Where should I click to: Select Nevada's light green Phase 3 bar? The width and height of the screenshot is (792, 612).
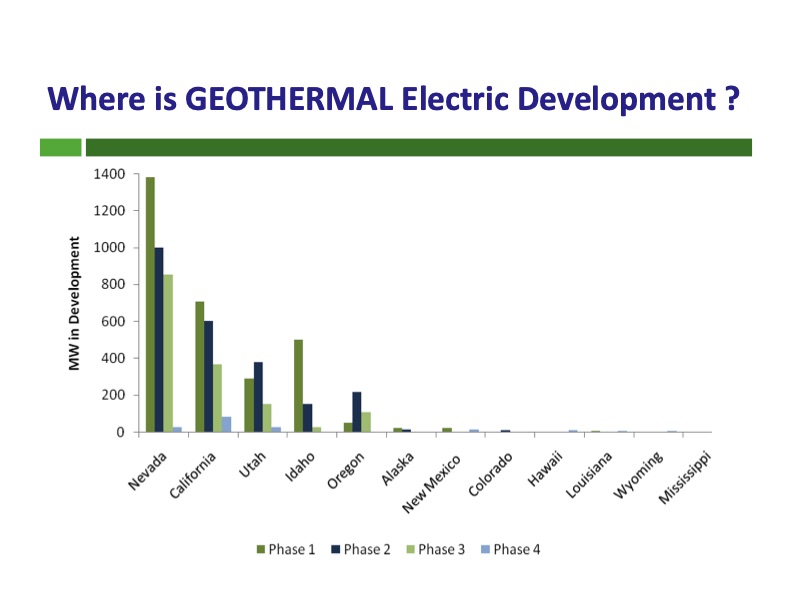[x=168, y=353]
